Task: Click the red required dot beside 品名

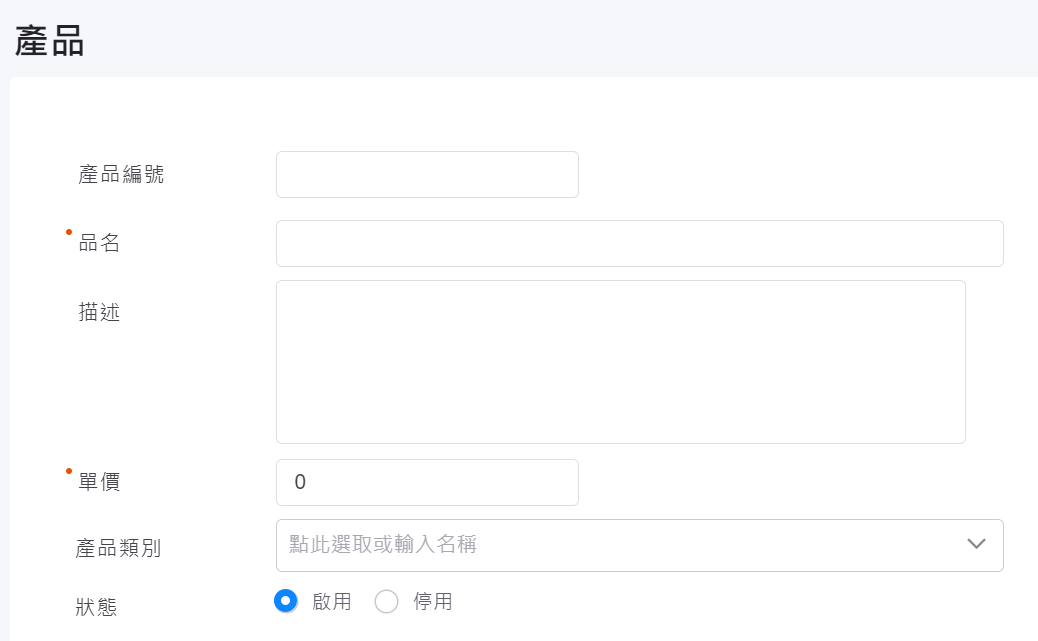Action: click(69, 233)
